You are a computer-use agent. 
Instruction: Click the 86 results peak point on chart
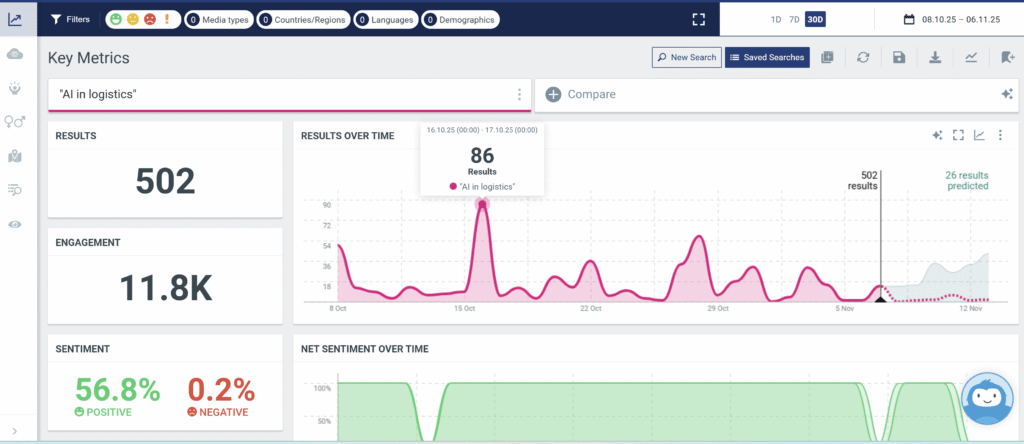(x=483, y=204)
